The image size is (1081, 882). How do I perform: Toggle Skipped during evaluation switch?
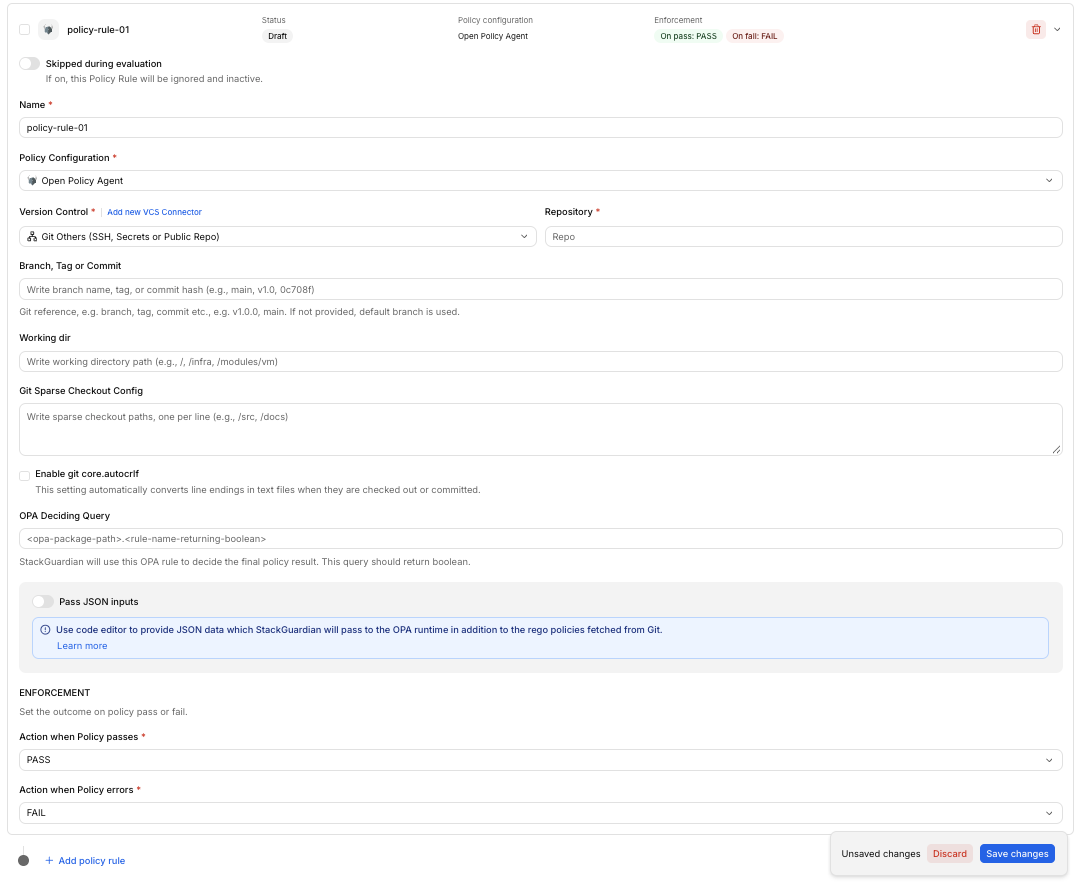(x=30, y=63)
